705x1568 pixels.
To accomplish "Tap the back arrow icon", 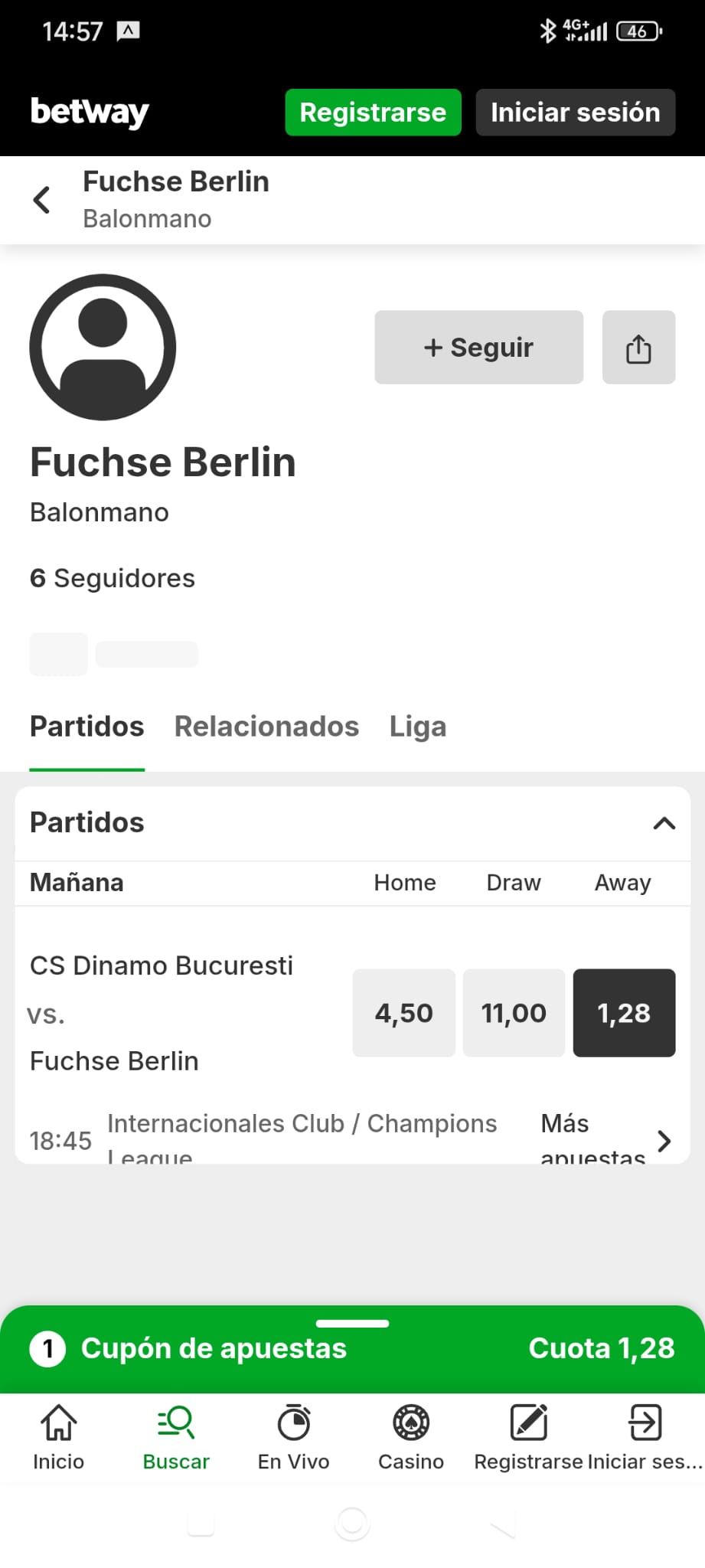I will (x=41, y=200).
